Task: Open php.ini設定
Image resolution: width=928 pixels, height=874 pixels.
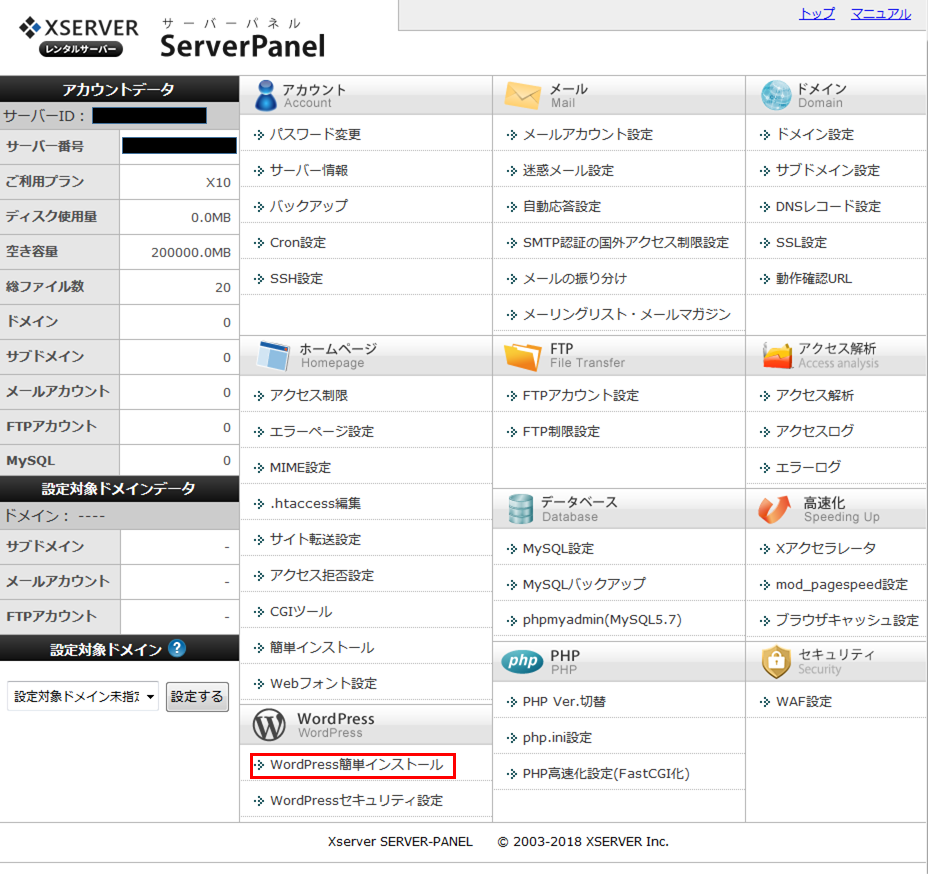Action: click(x=557, y=737)
